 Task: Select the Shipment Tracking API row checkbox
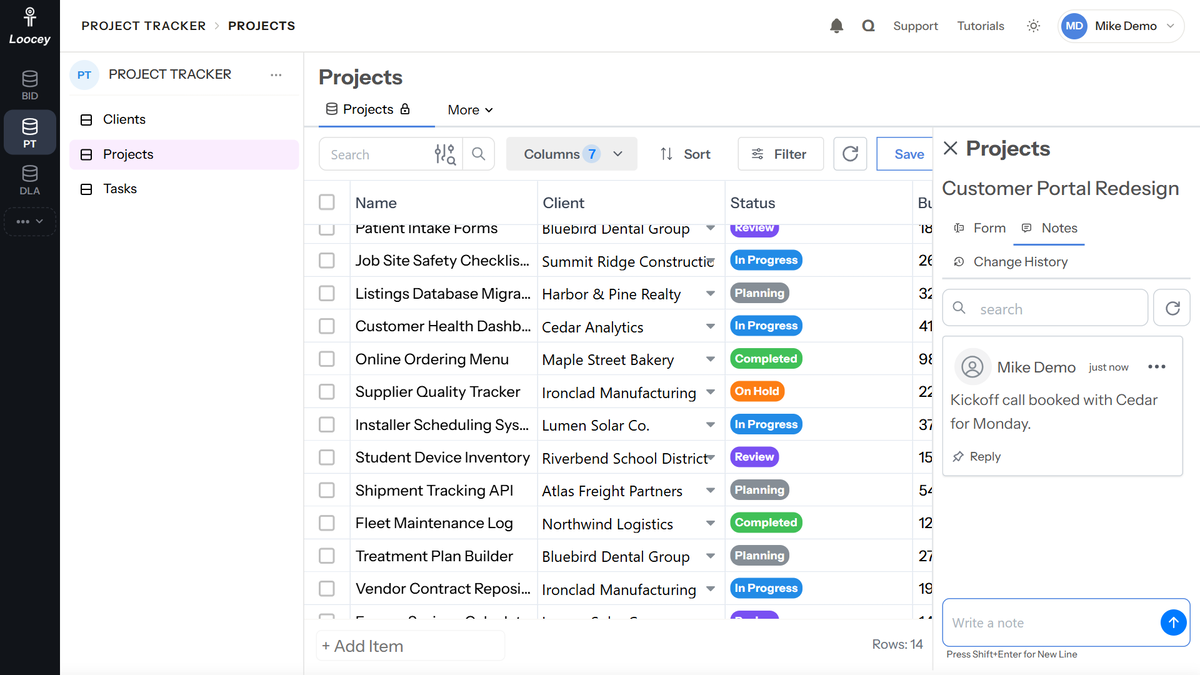click(327, 490)
